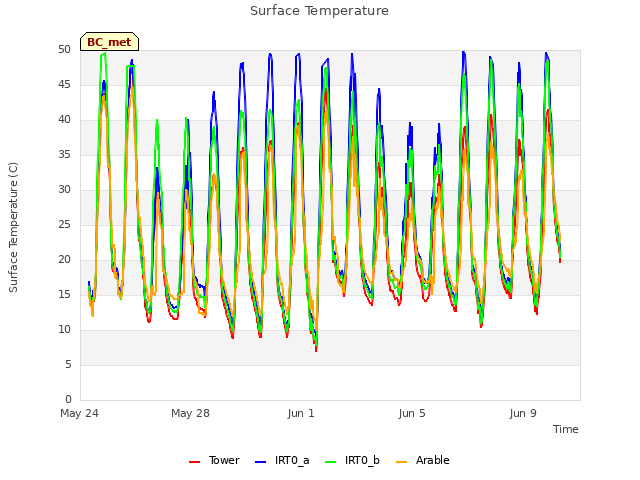
Task: Click the red Tower legend color marker
Action: [195, 462]
